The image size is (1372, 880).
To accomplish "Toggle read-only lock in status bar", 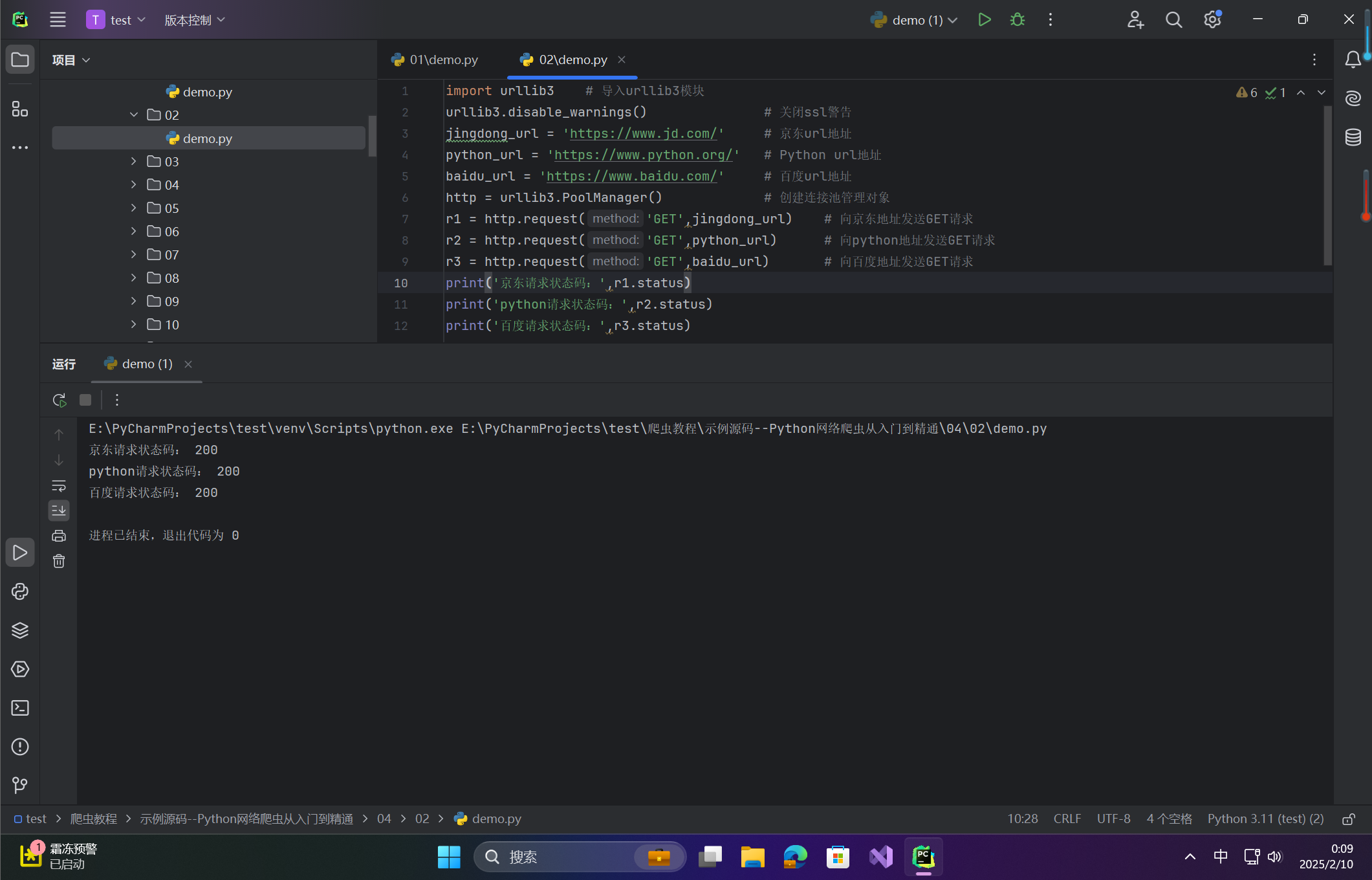I will 1349,819.
